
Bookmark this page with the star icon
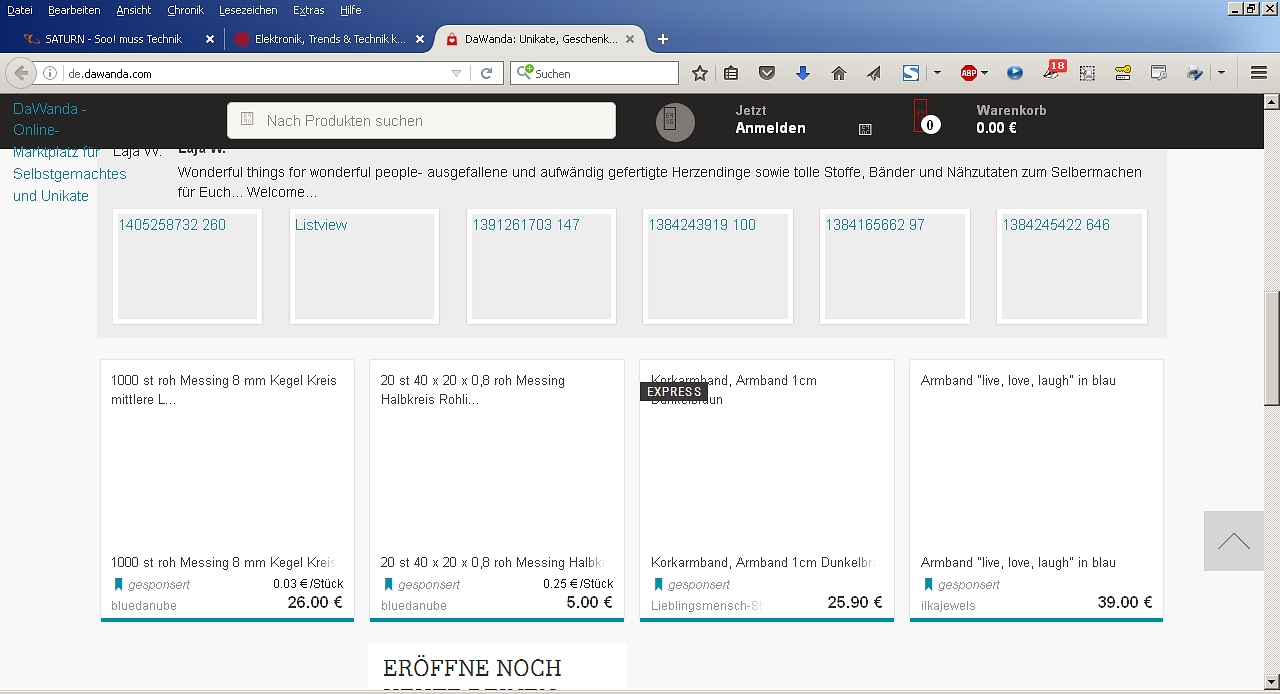coord(700,73)
